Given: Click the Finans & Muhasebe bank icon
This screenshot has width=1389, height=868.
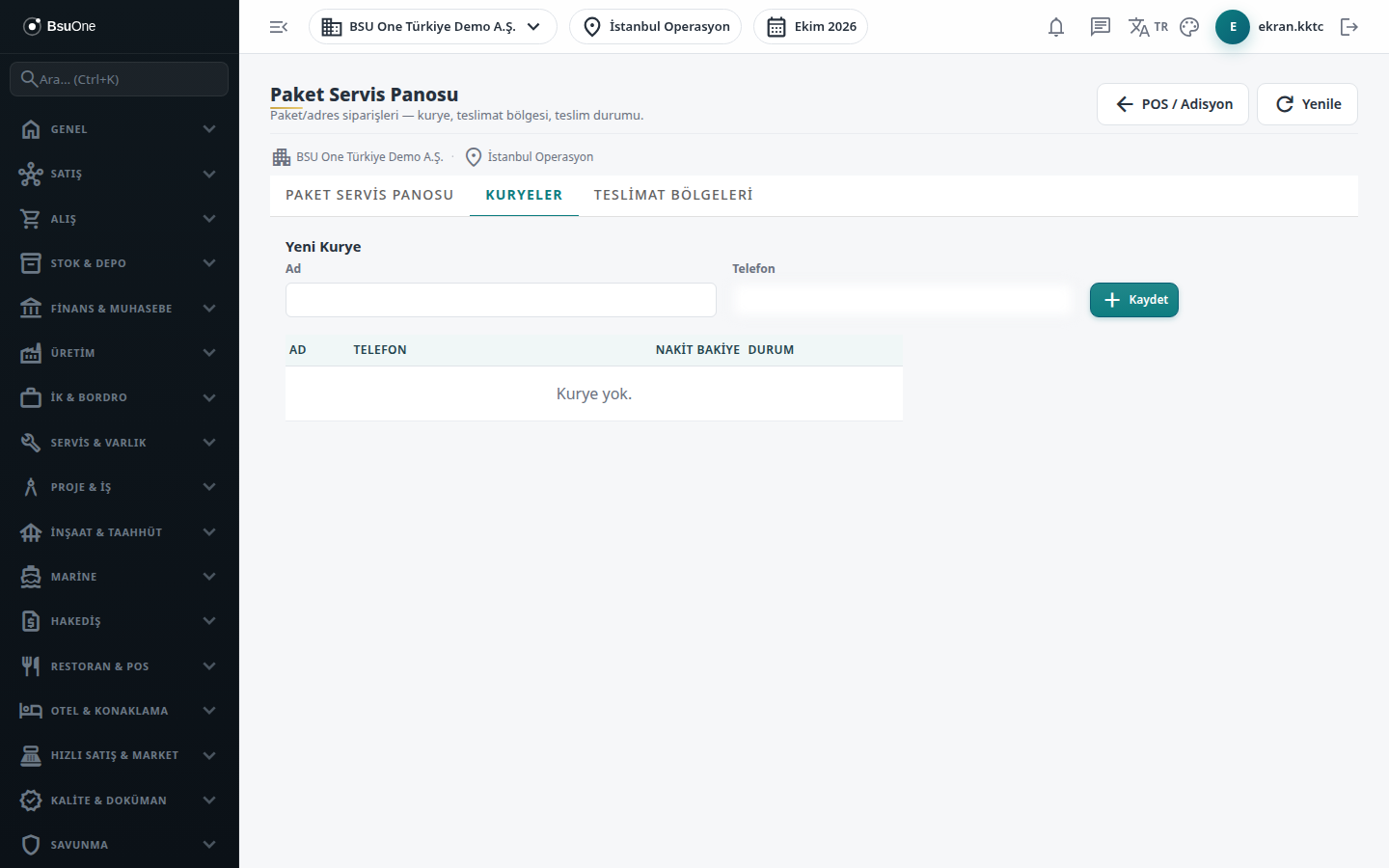Looking at the screenshot, I should (31, 309).
